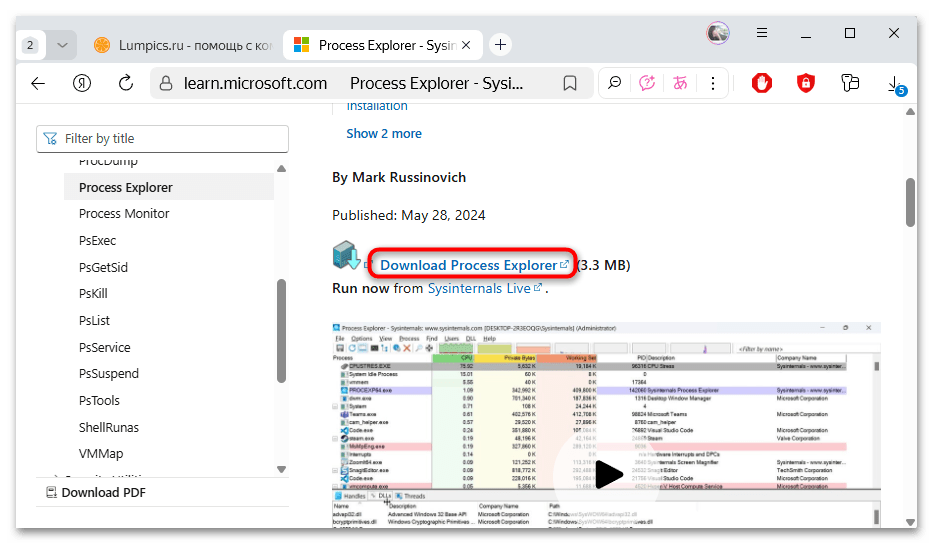Switch to the Lumpics.ru tab
The image size is (933, 544).
[x=183, y=45]
